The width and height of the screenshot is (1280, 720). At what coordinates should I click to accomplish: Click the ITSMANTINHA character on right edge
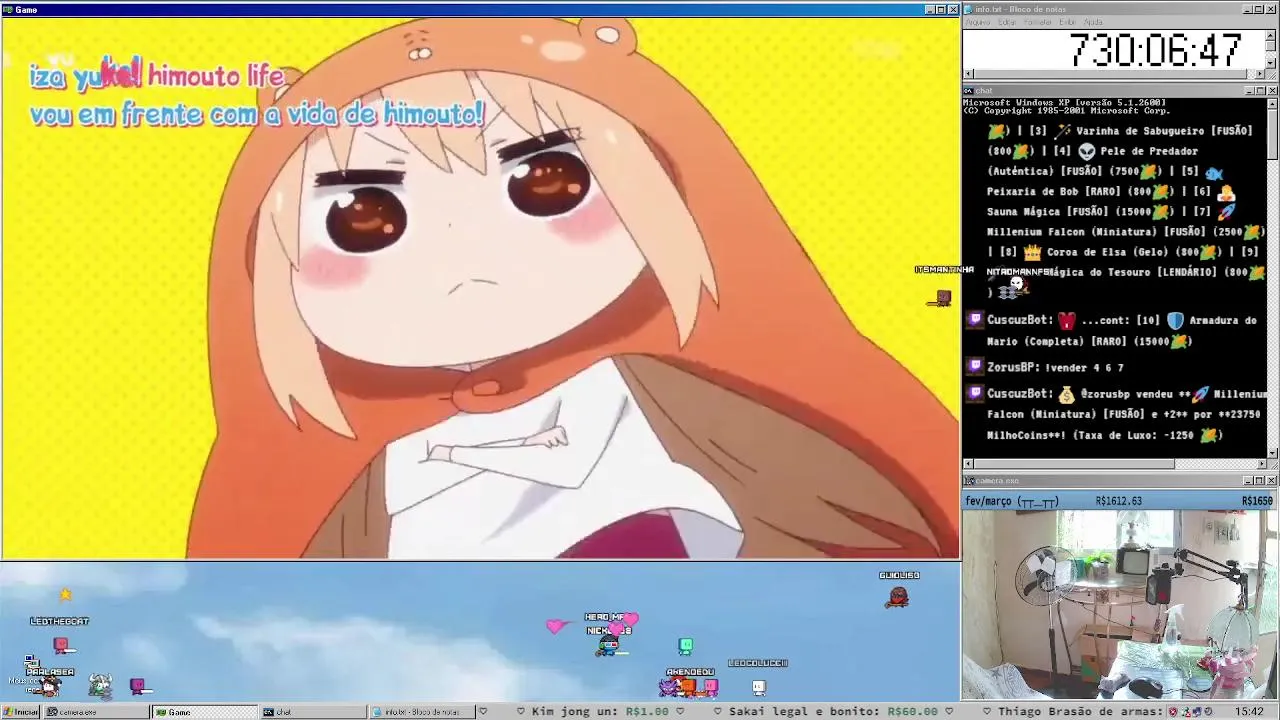(x=942, y=298)
